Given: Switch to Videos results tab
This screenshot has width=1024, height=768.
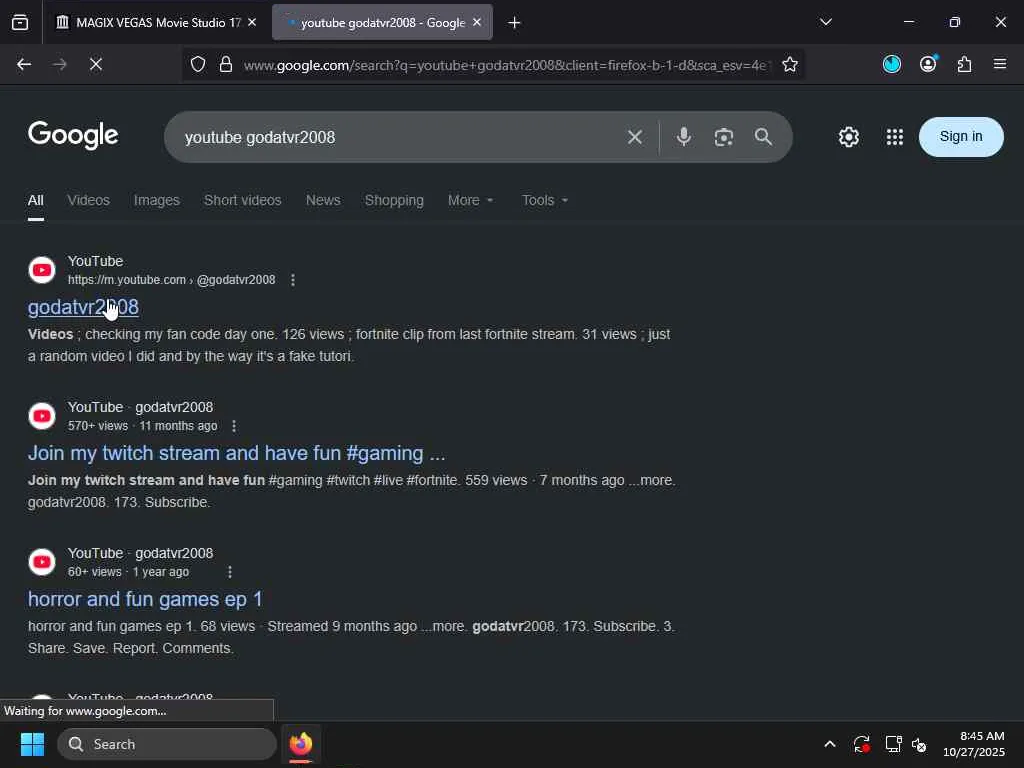Looking at the screenshot, I should point(89,200).
